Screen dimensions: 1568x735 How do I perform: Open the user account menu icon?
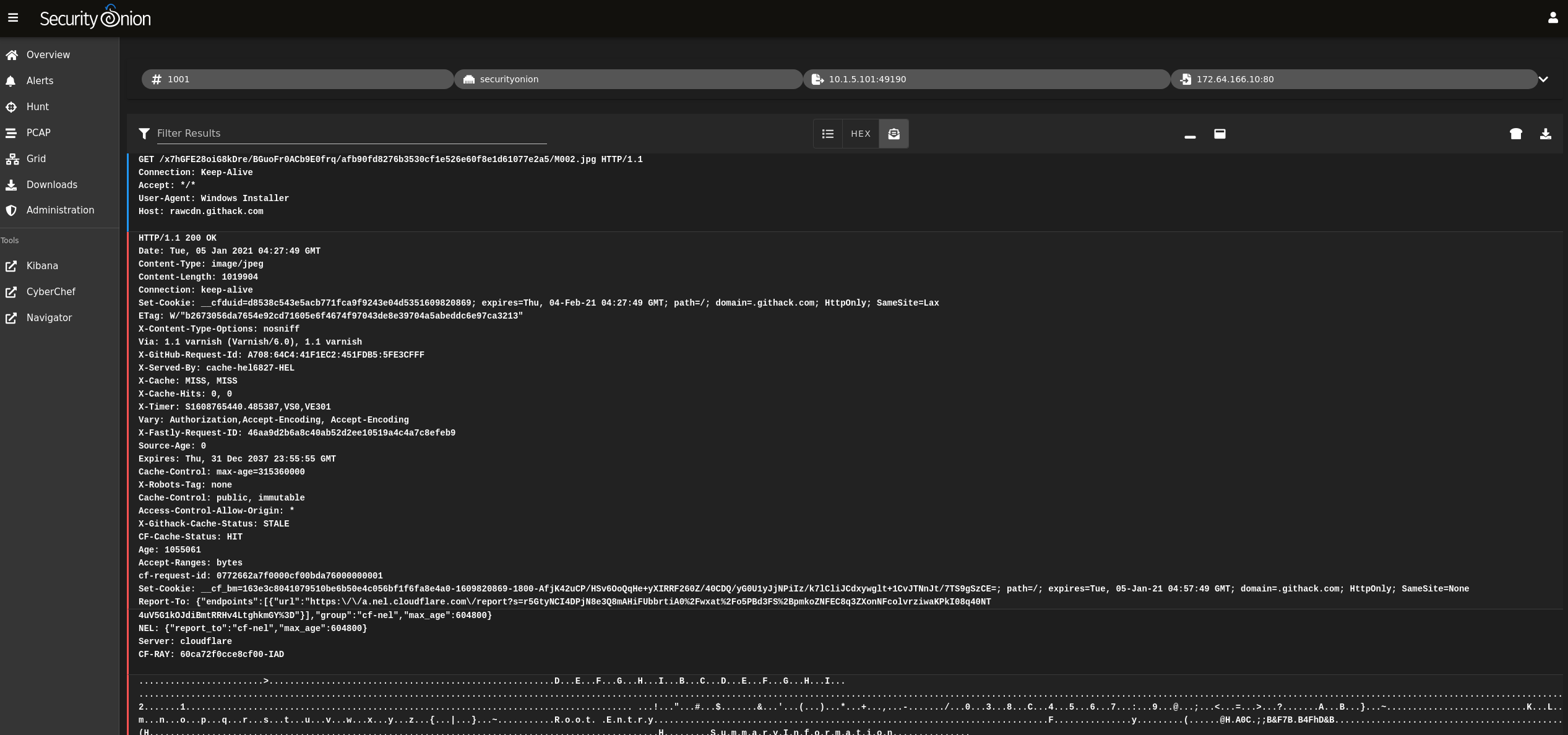pyautogui.click(x=1553, y=18)
